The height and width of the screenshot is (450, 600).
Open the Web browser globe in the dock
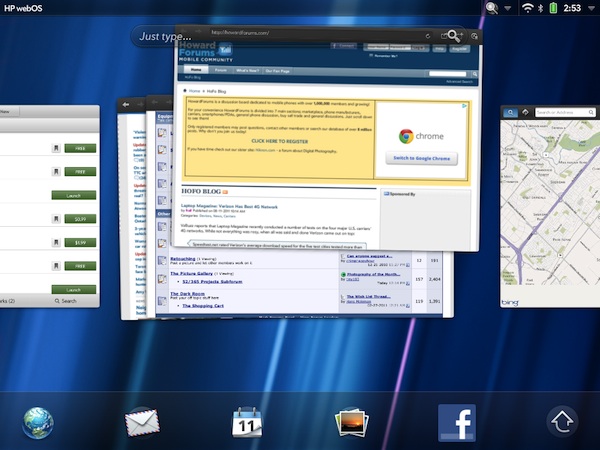38,423
